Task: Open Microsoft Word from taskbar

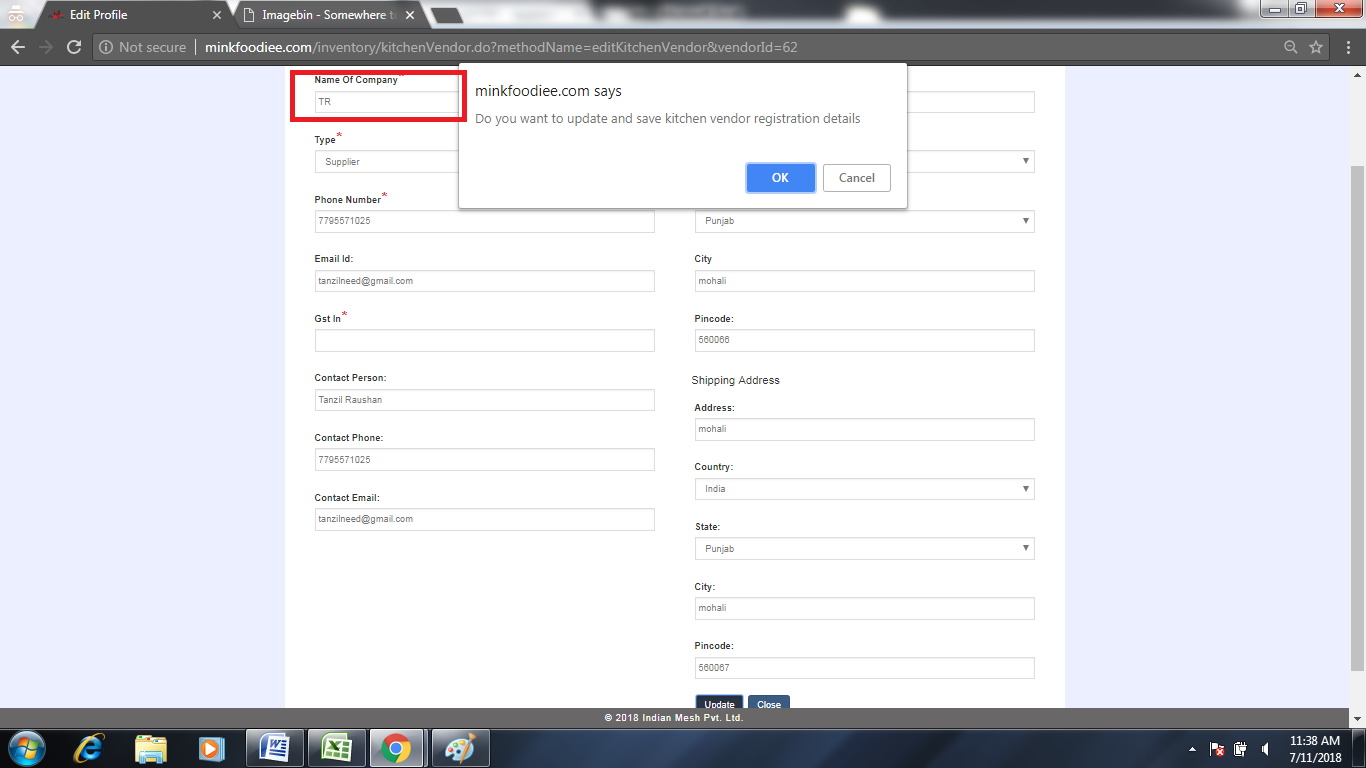Action: (275, 748)
